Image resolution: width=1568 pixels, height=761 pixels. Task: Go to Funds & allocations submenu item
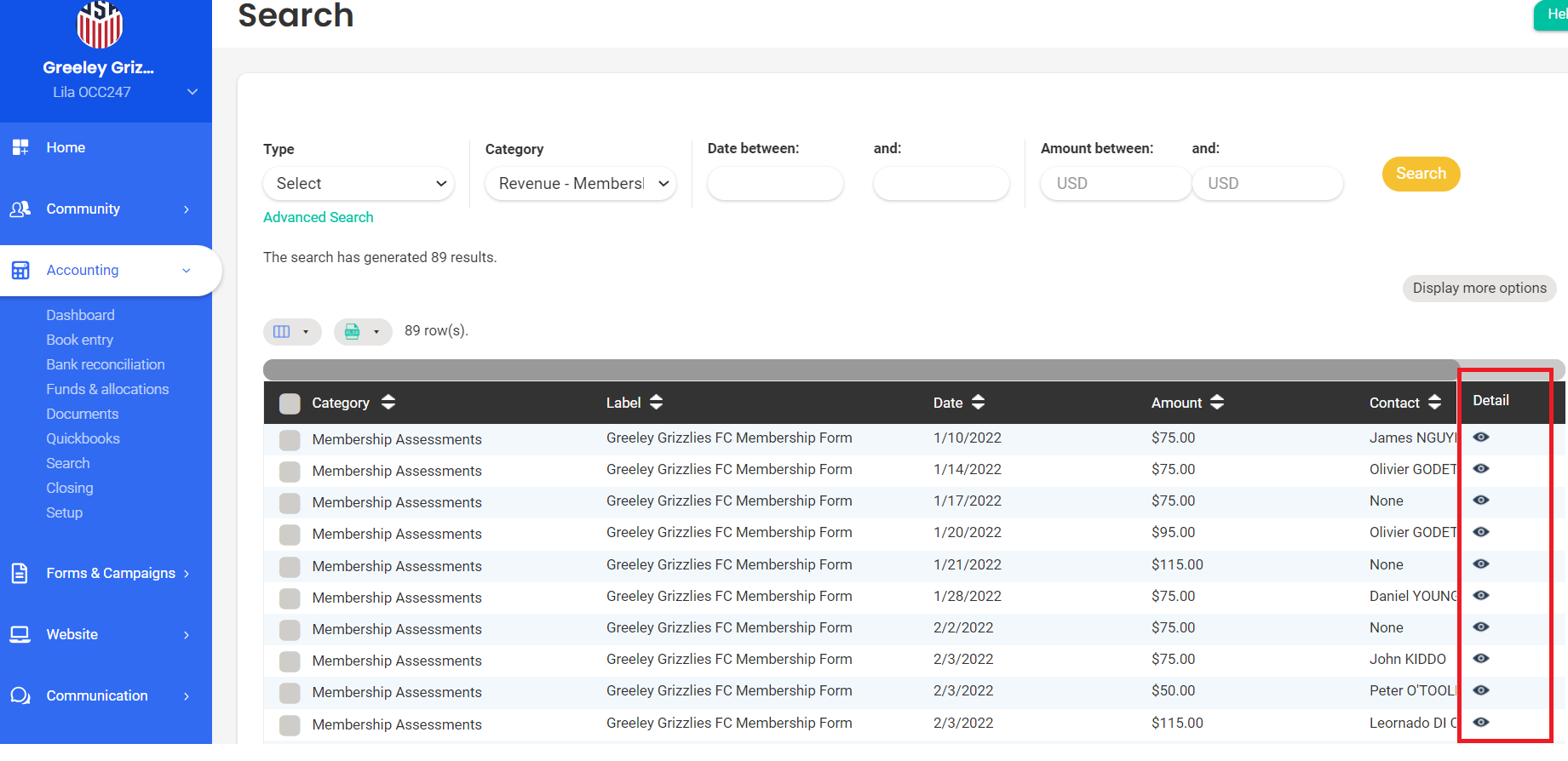(107, 389)
